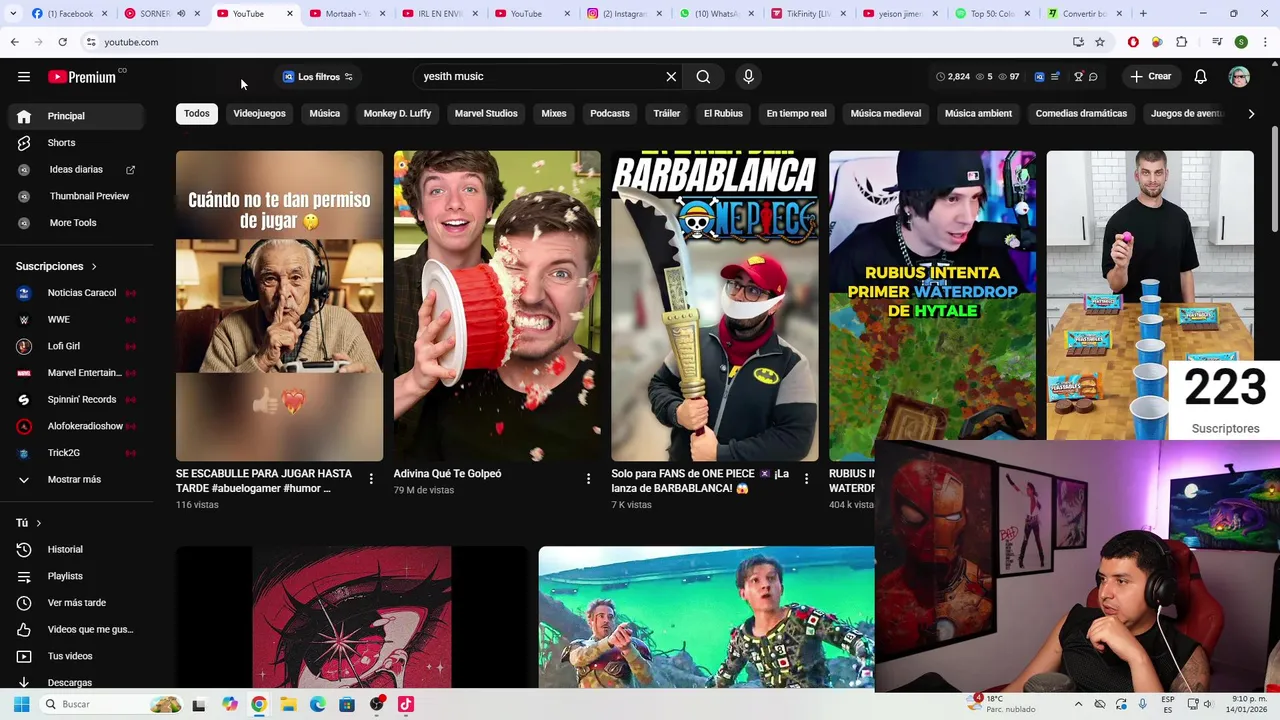The image size is (1280, 720).
Task: Open the Windows Start menu
Action: [x=21, y=704]
